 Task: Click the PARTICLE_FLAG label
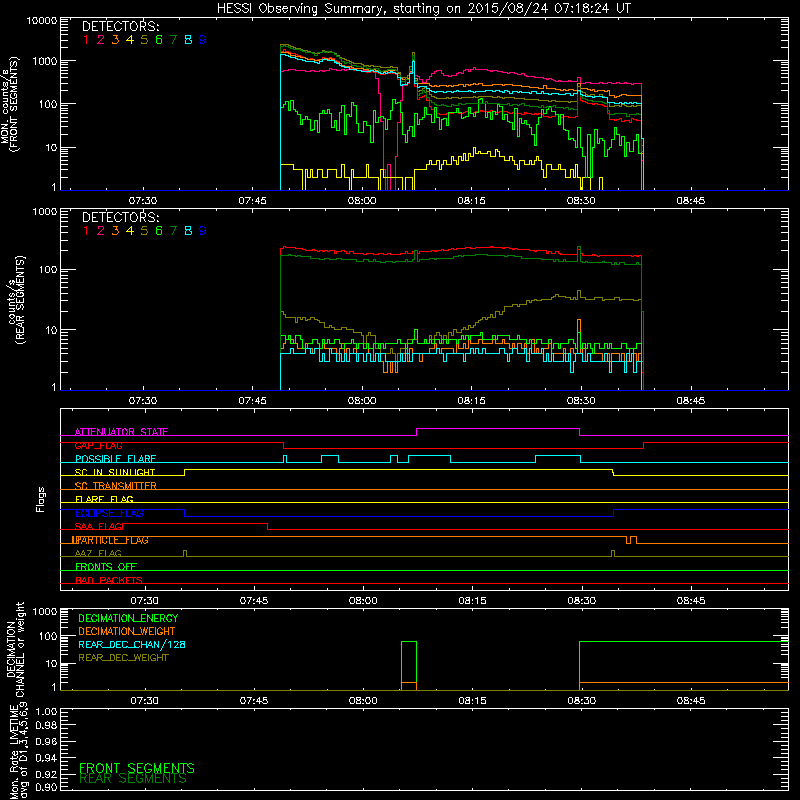(x=111, y=540)
